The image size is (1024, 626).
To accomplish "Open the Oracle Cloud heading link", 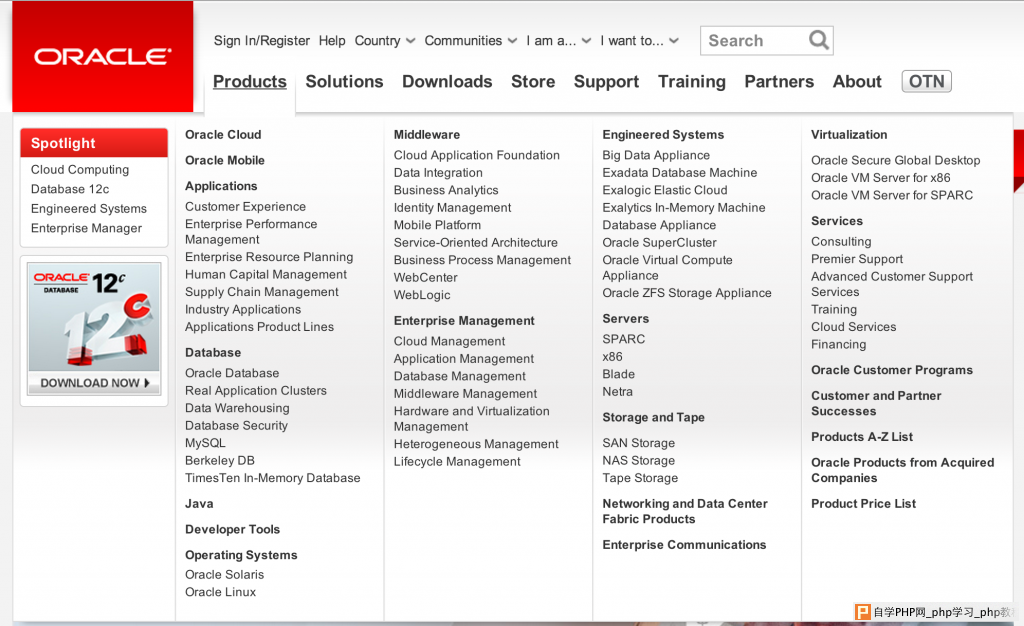I will tap(223, 134).
